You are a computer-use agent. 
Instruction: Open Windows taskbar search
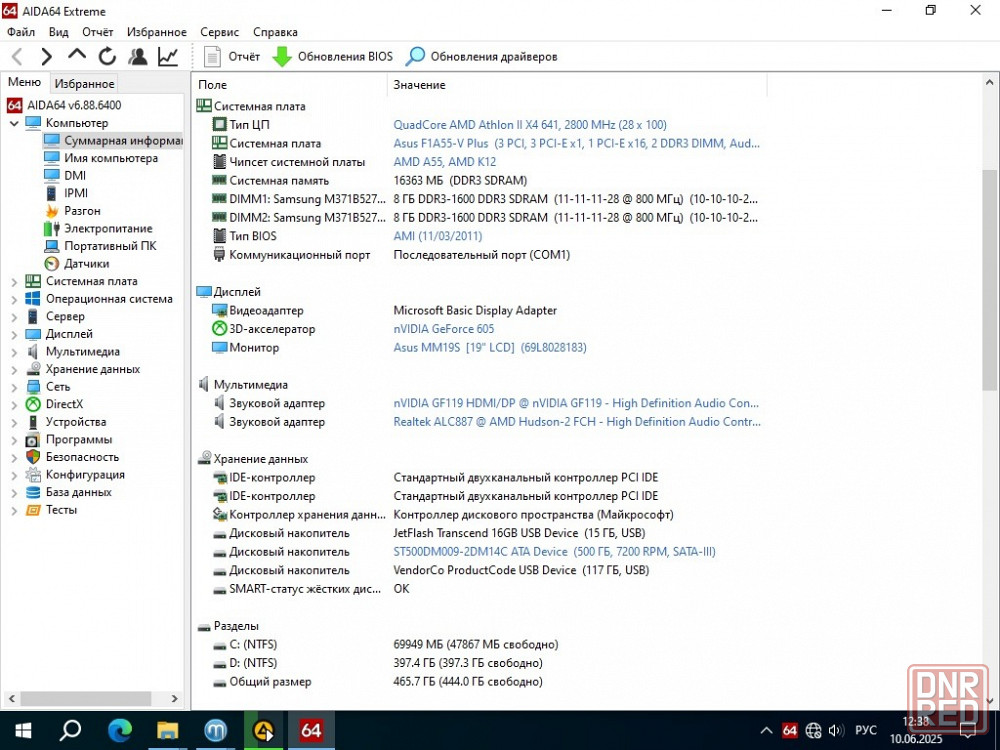click(x=70, y=730)
